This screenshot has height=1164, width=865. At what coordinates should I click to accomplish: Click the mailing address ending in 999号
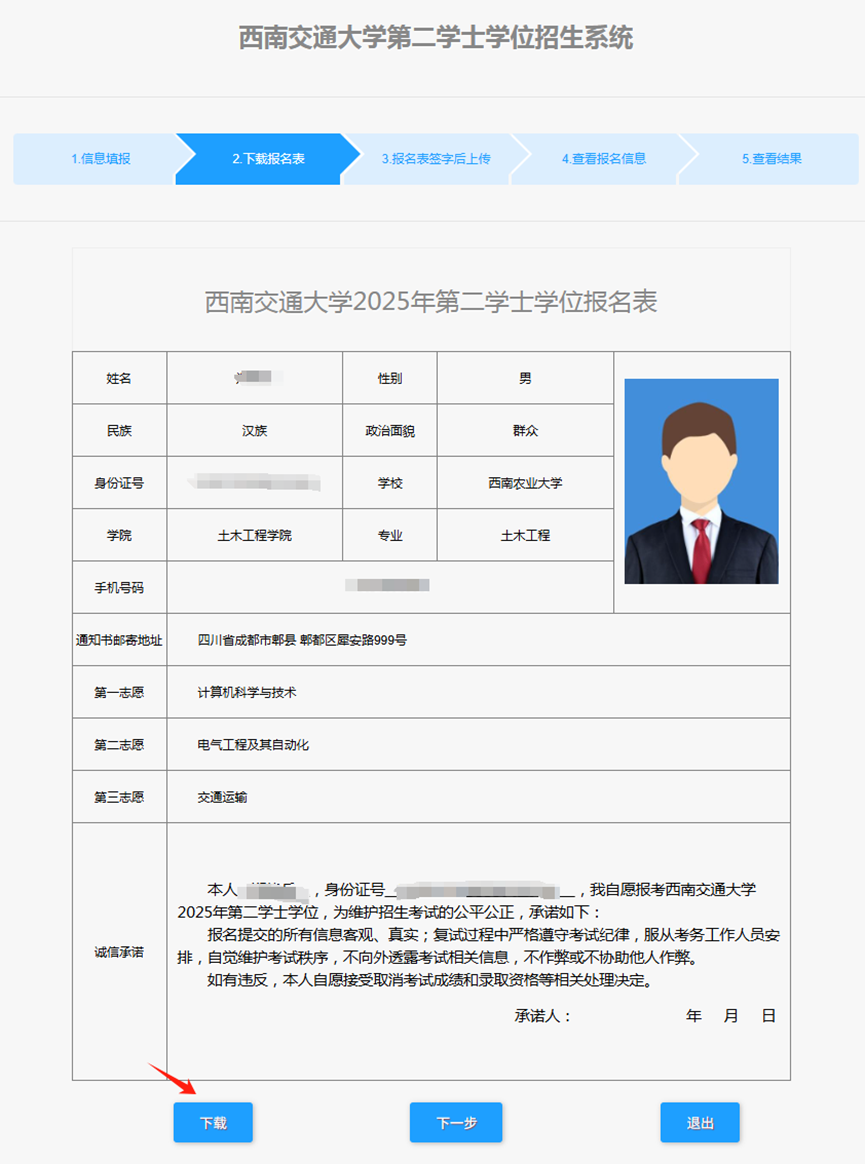(302, 640)
